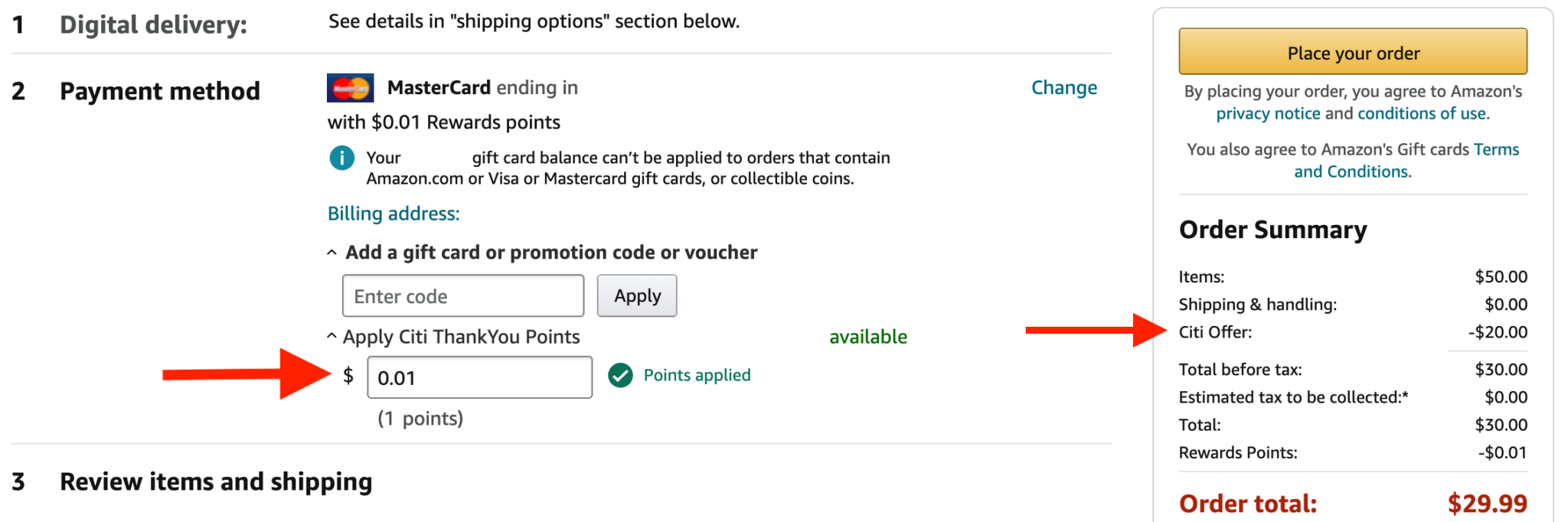This screenshot has height=522, width=1568.
Task: Click the green Points applied checkmark icon
Action: pos(619,375)
